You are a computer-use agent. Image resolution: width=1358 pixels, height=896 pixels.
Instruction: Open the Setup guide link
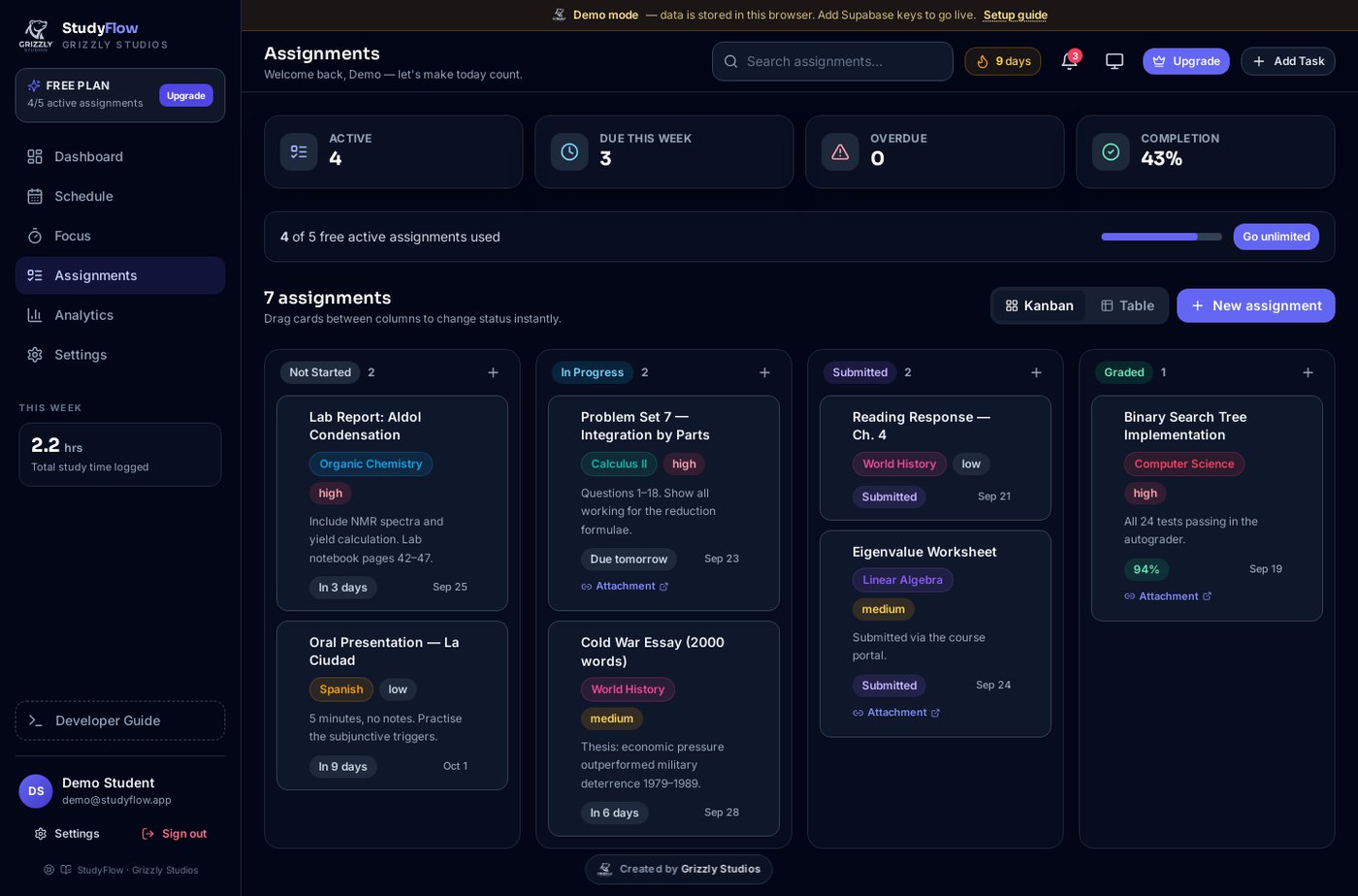[1016, 15]
